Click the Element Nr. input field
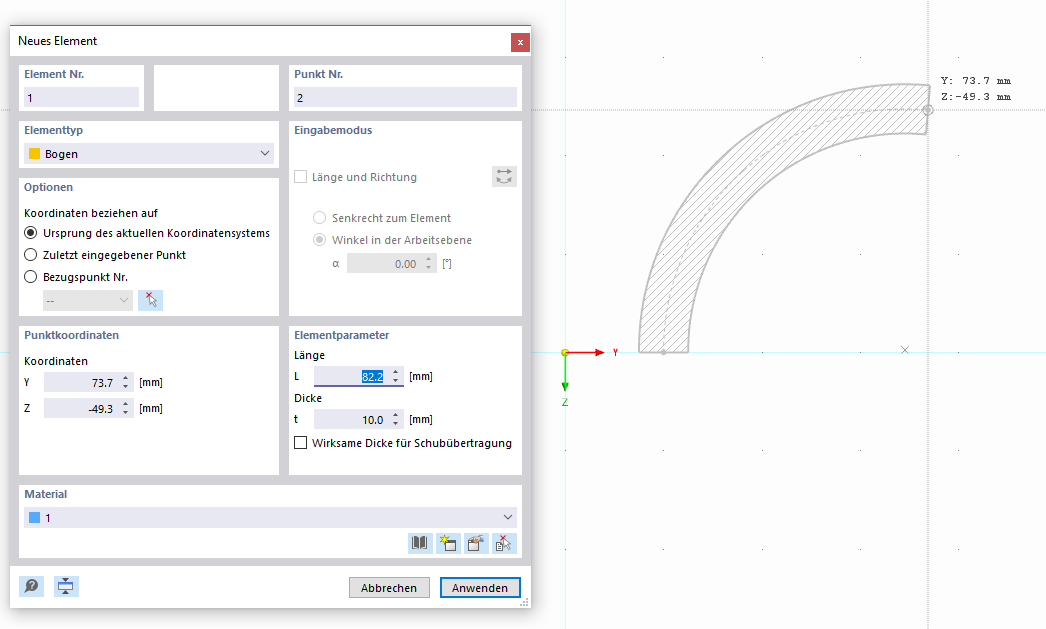The image size is (1046, 629). [x=81, y=97]
